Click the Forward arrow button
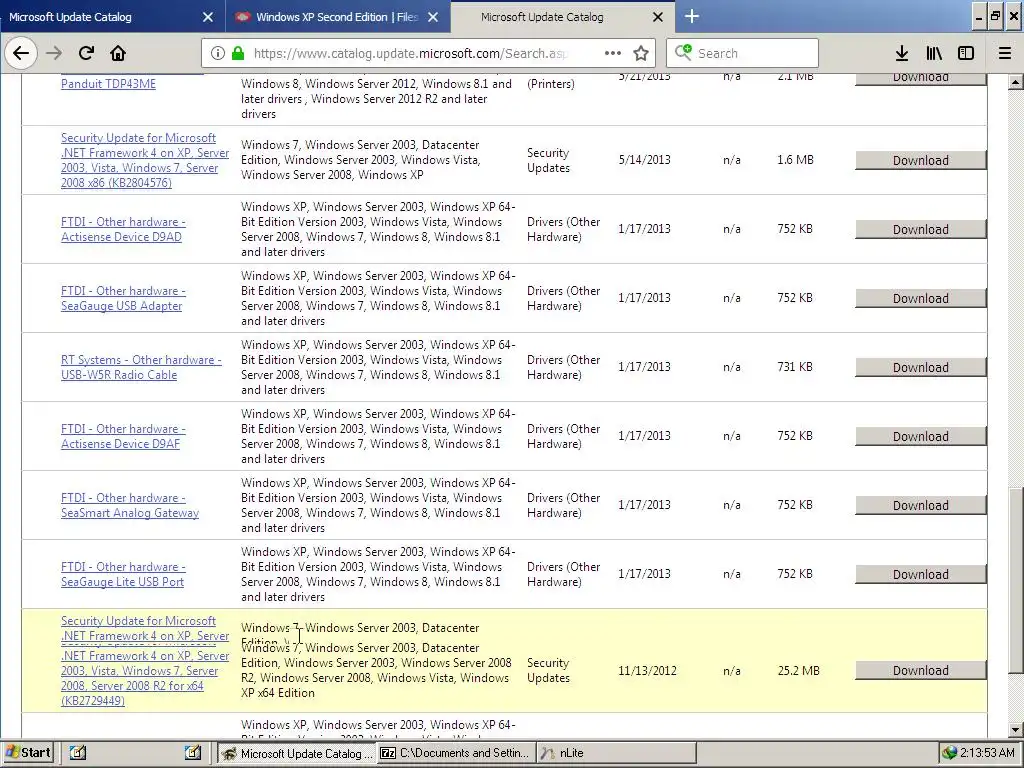This screenshot has width=1024, height=768. (x=54, y=53)
